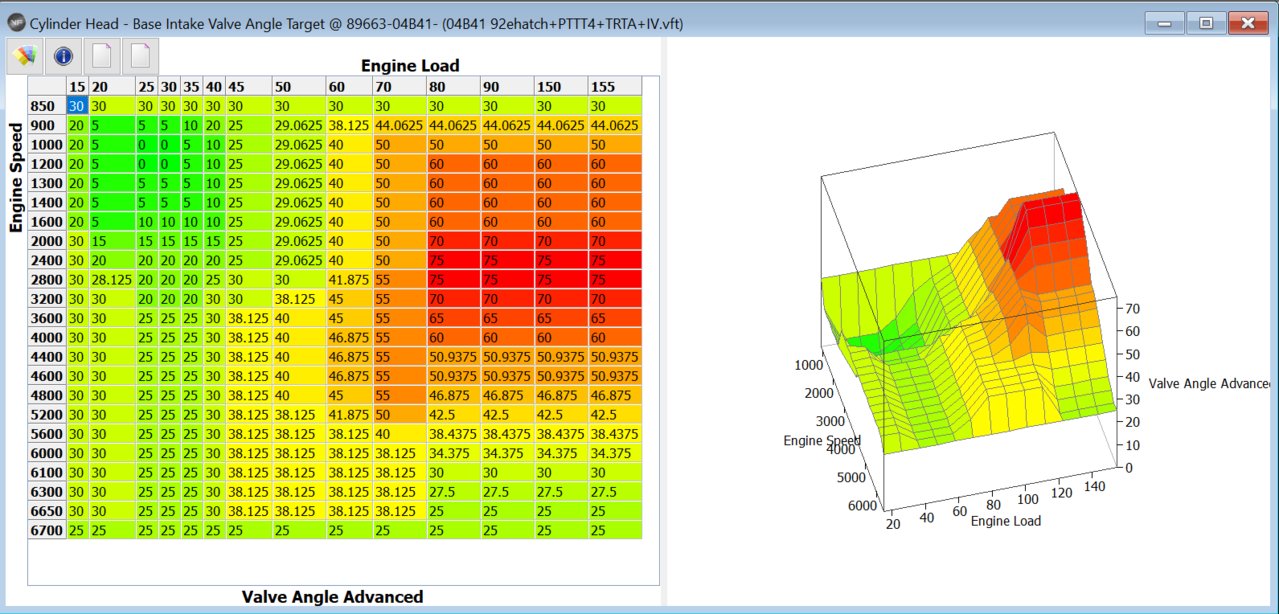The width and height of the screenshot is (1279, 614).
Task: Select the 2400 engine speed row header
Action: pyautogui.click(x=47, y=260)
